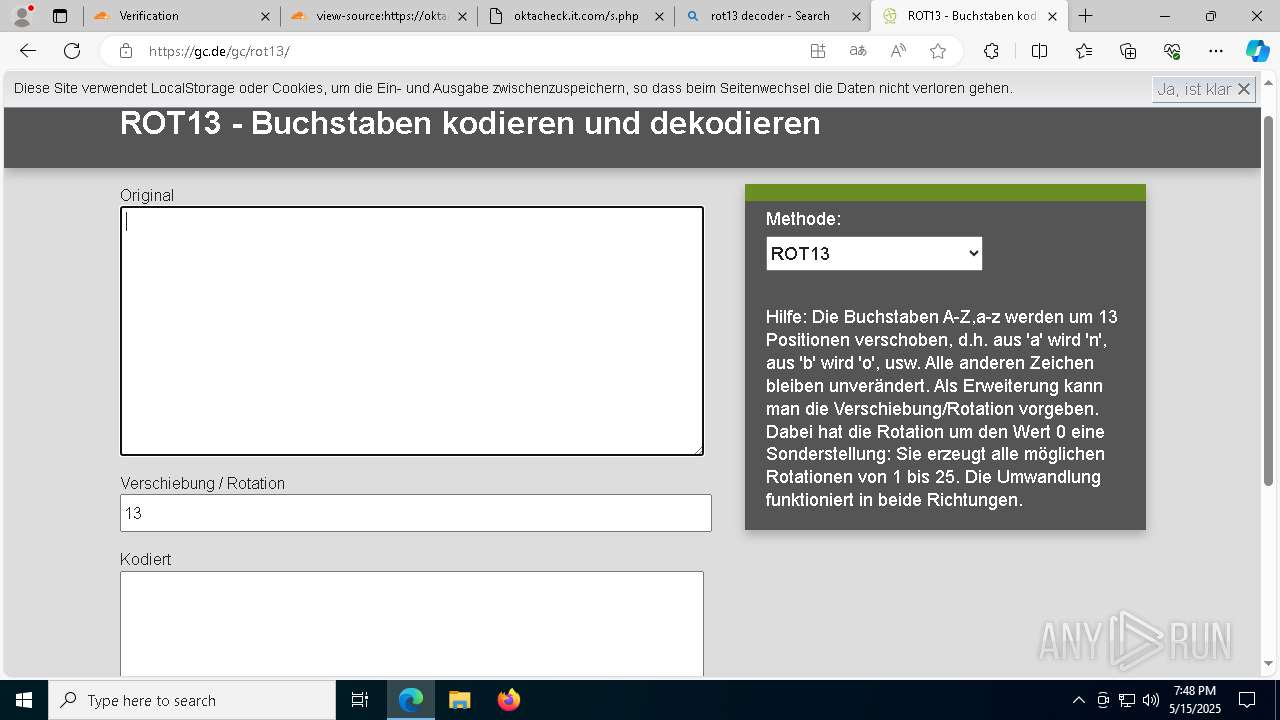
Task: Click into the Kodiert text area
Action: click(x=412, y=624)
